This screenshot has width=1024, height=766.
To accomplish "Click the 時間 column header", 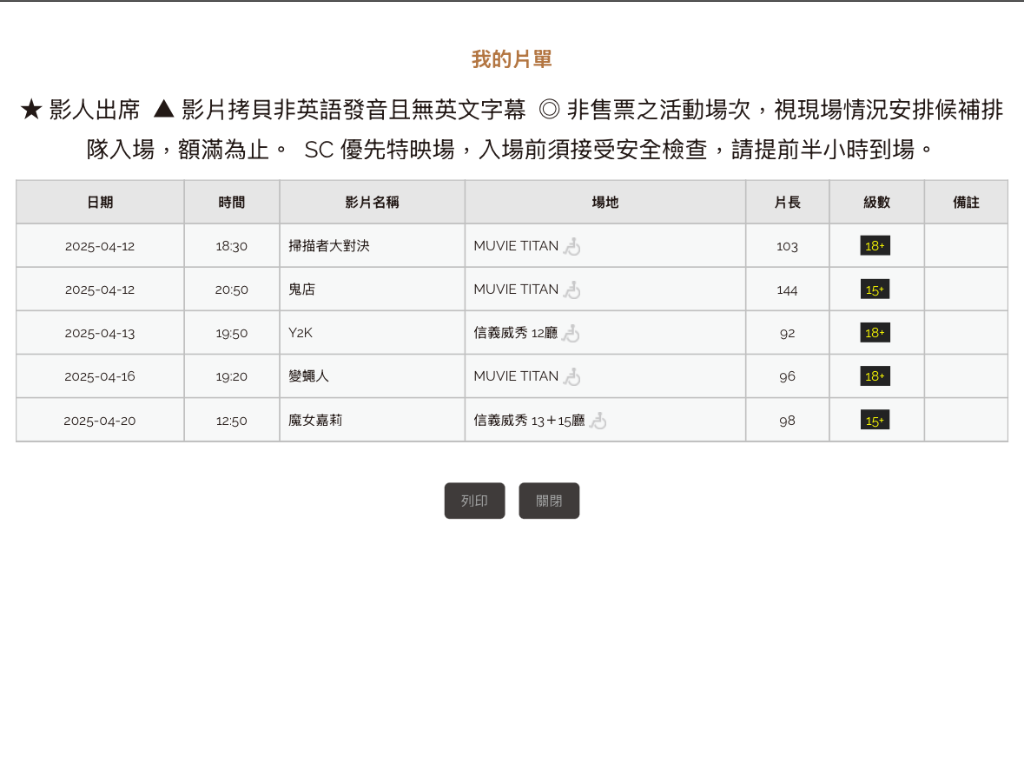I will (x=232, y=202).
